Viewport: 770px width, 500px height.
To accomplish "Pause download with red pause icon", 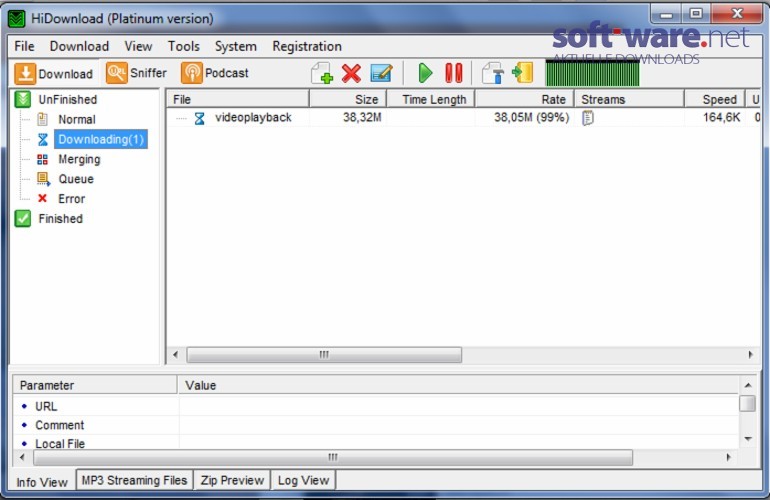I will point(454,73).
